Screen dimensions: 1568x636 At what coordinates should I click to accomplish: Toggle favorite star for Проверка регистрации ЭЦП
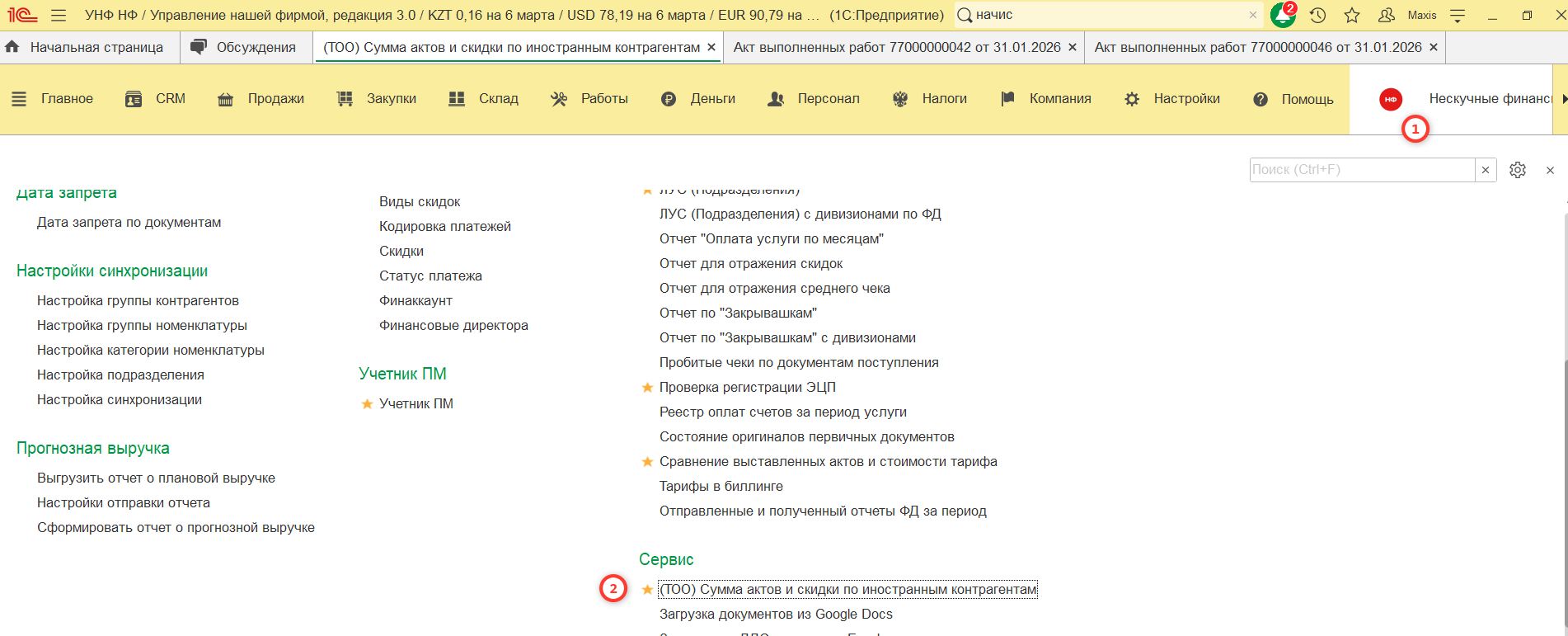point(647,388)
